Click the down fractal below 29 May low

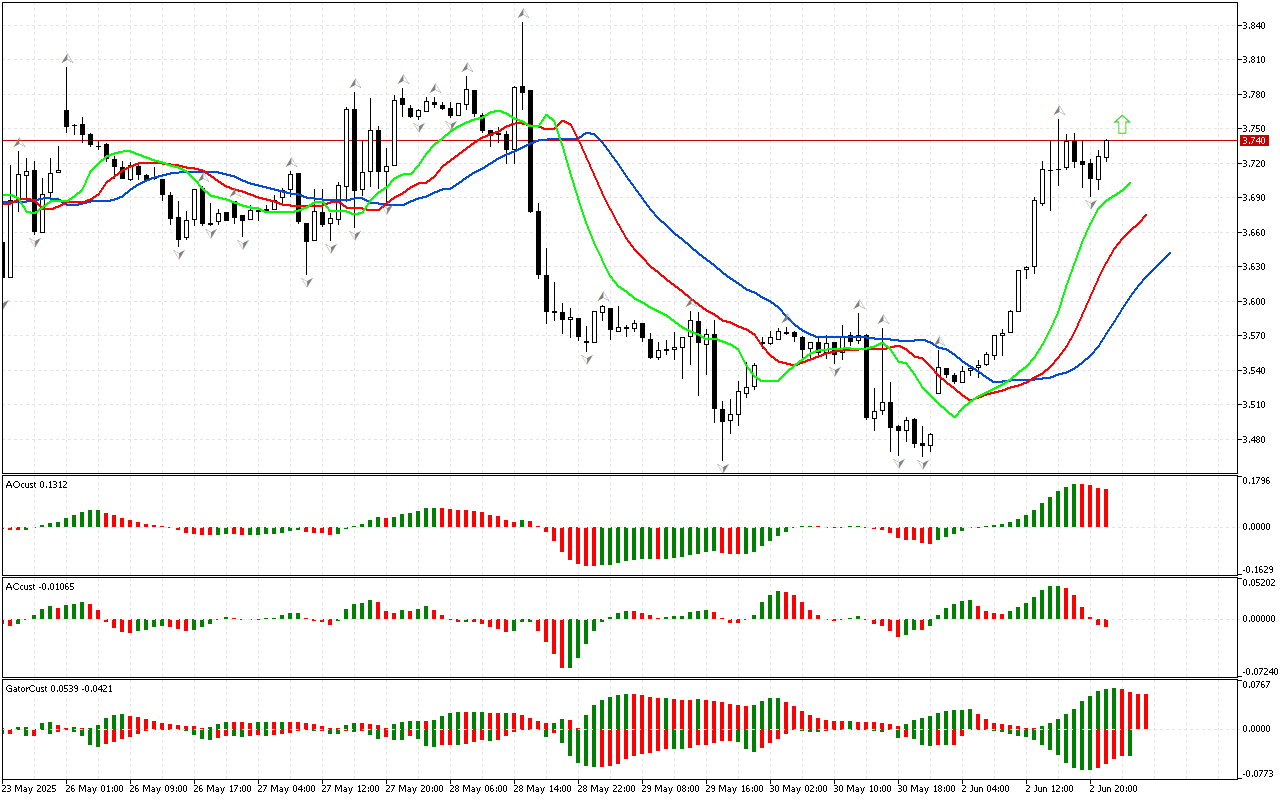[x=722, y=467]
